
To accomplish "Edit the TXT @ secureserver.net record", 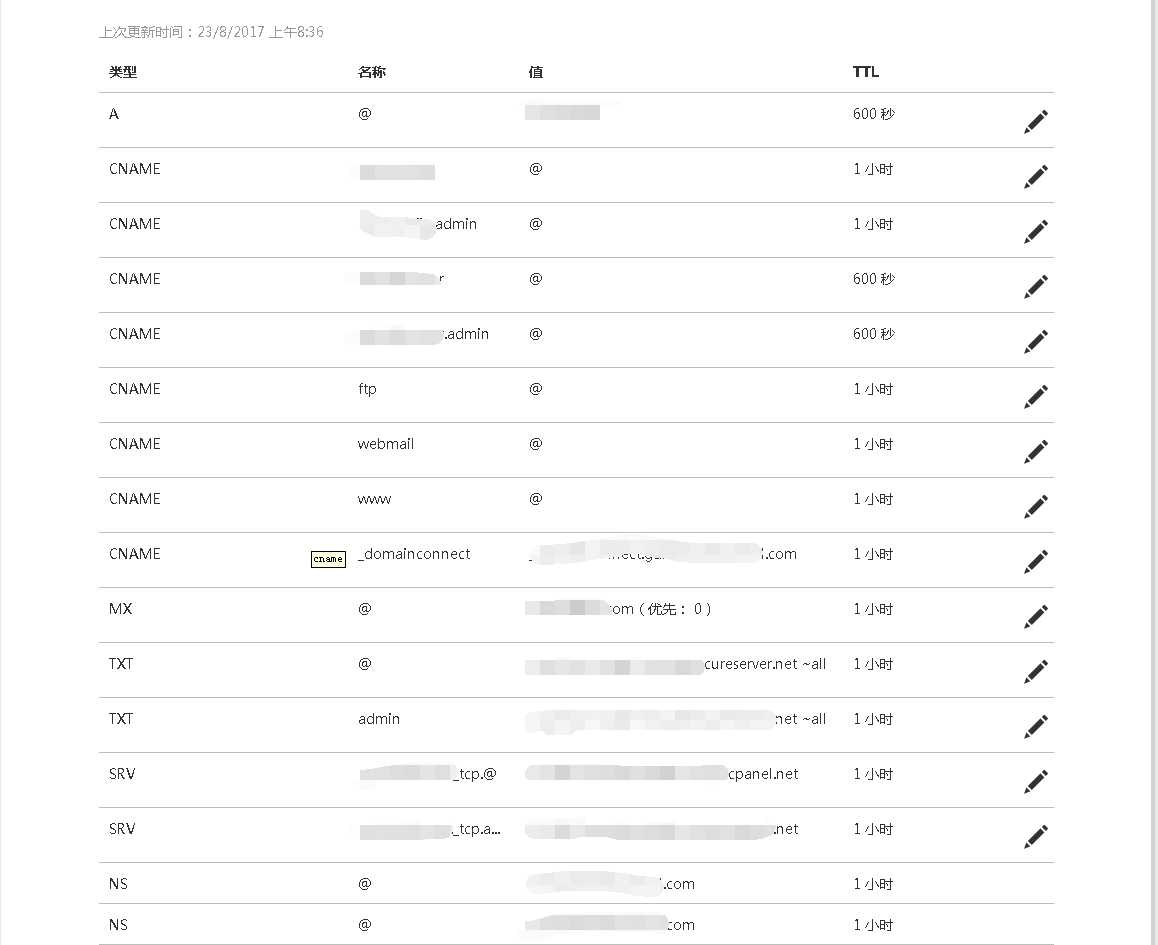I will coord(1035,672).
